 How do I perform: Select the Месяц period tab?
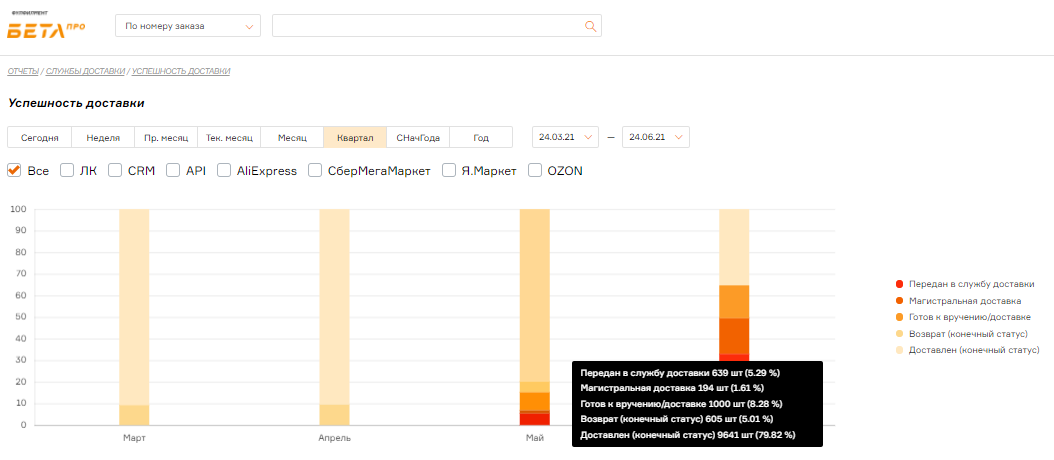point(292,137)
